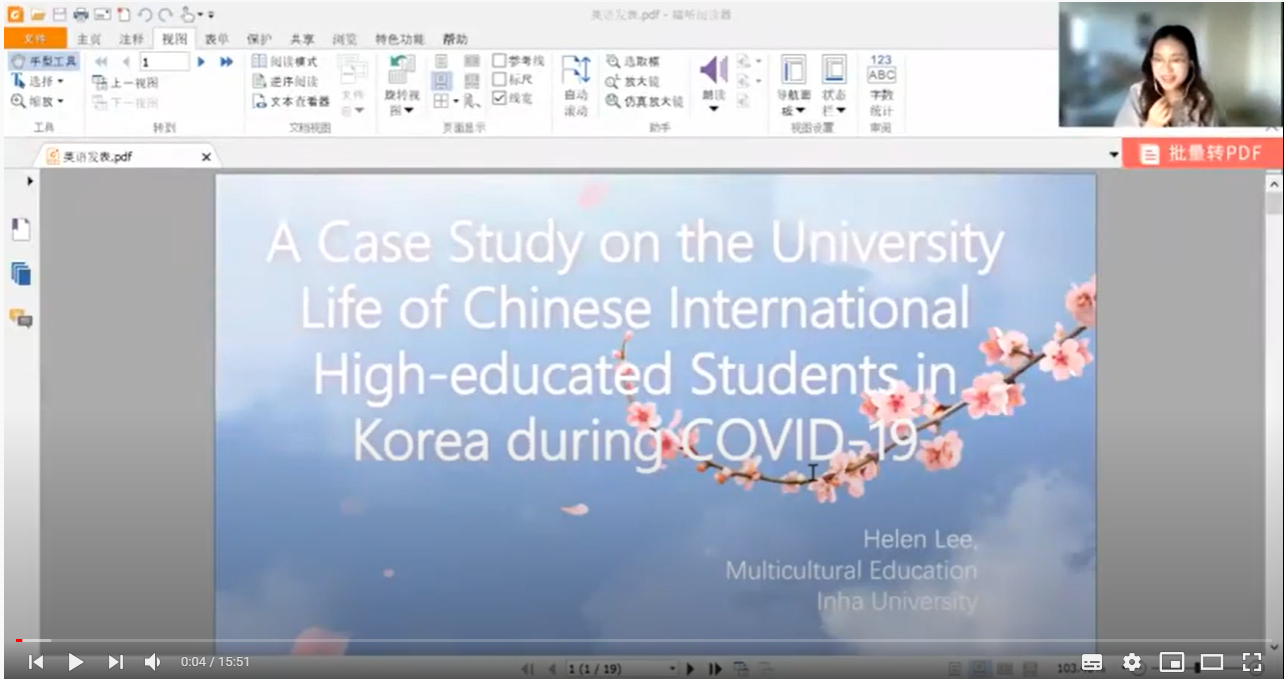
Task: Choose the Marquee (选取框) zoom tool
Action: [633, 61]
